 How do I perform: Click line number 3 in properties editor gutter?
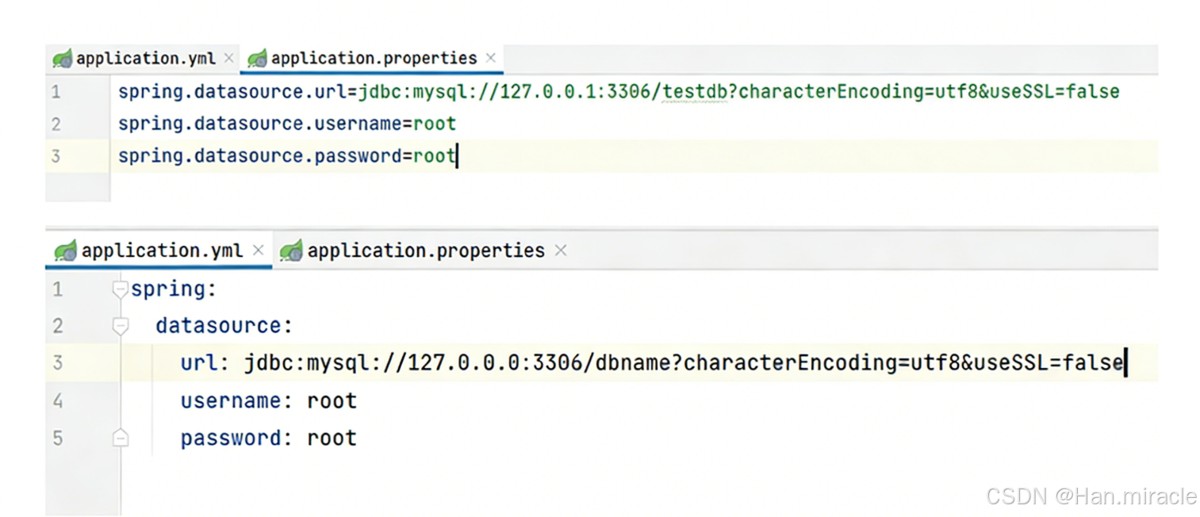click(56, 156)
